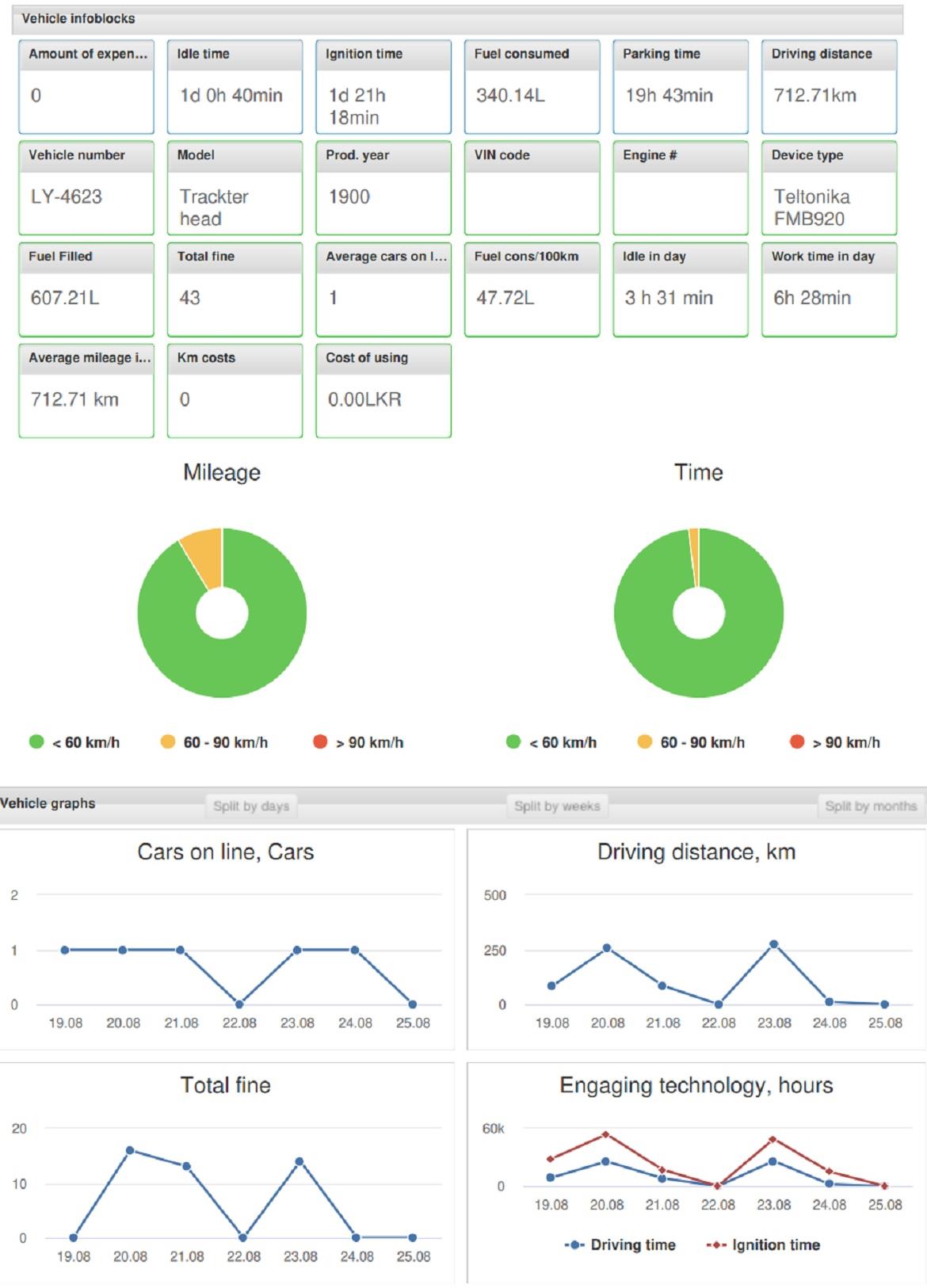The height and width of the screenshot is (1288, 927).
Task: Click the Cars on line, Cars chart title
Action: (226, 852)
